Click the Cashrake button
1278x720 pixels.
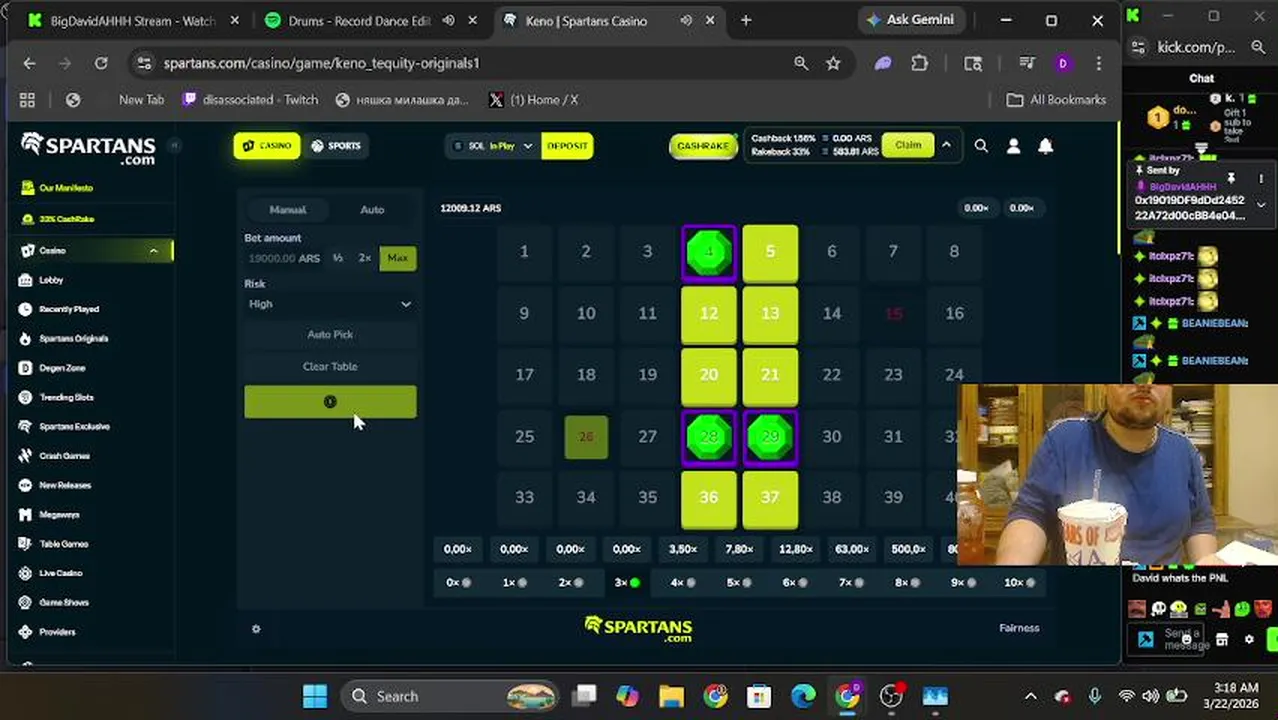click(x=703, y=146)
